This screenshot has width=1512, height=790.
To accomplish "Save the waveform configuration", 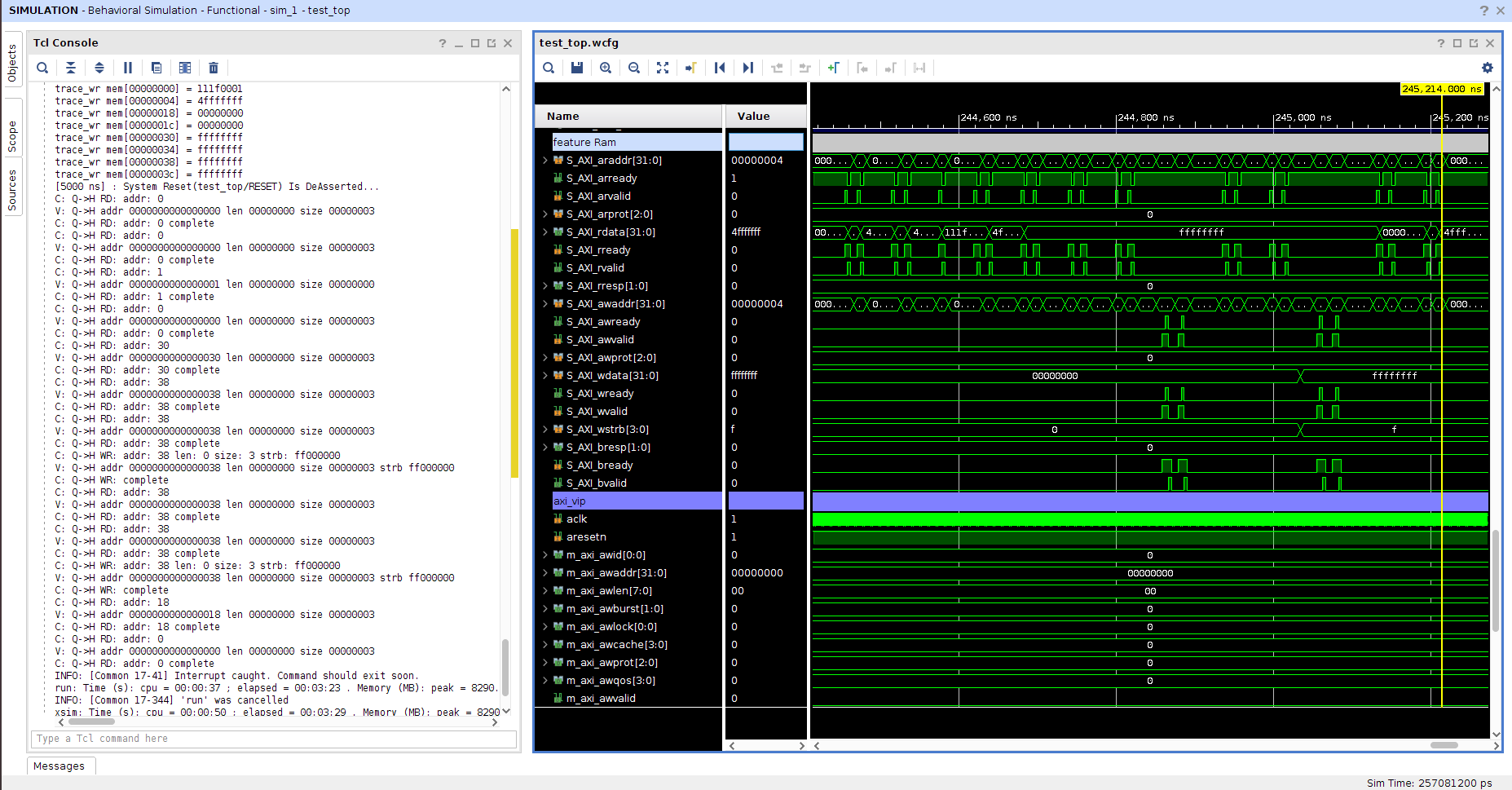I will tap(577, 68).
